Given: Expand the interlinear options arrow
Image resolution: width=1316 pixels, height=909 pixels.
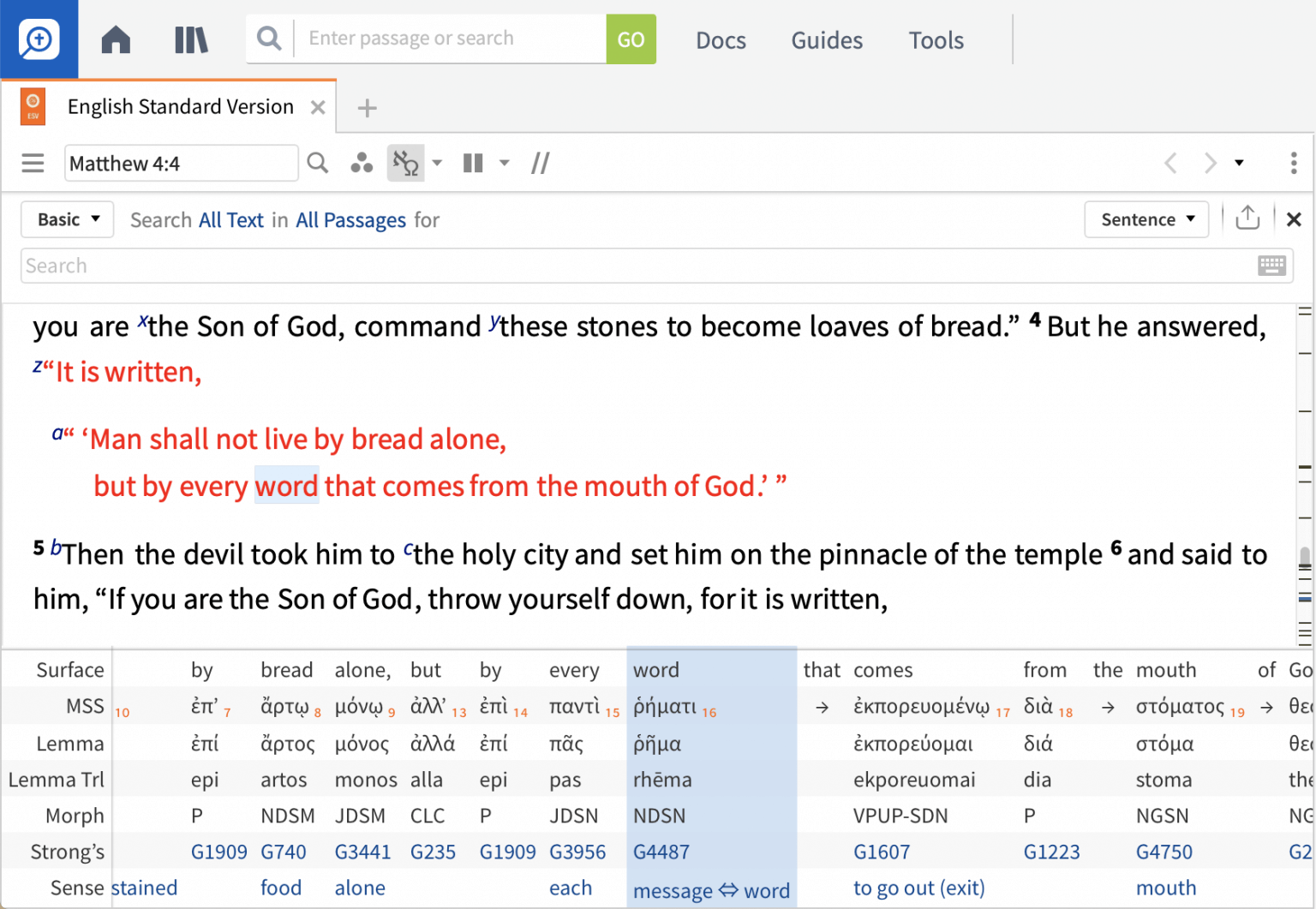Looking at the screenshot, I should pyautogui.click(x=437, y=163).
